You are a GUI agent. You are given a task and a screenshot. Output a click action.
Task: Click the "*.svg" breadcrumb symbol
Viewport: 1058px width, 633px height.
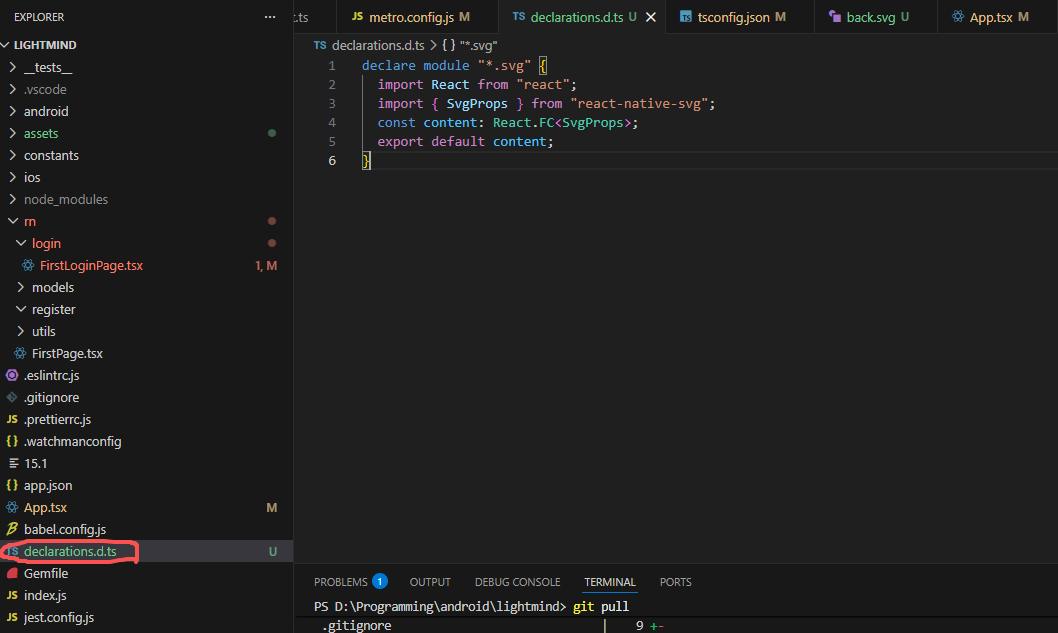click(x=477, y=45)
